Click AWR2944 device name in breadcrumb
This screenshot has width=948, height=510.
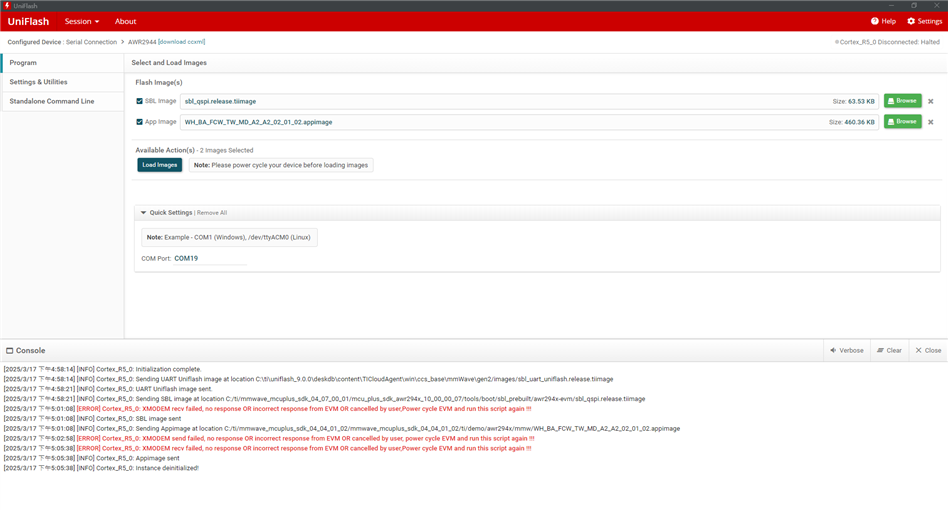tap(142, 42)
